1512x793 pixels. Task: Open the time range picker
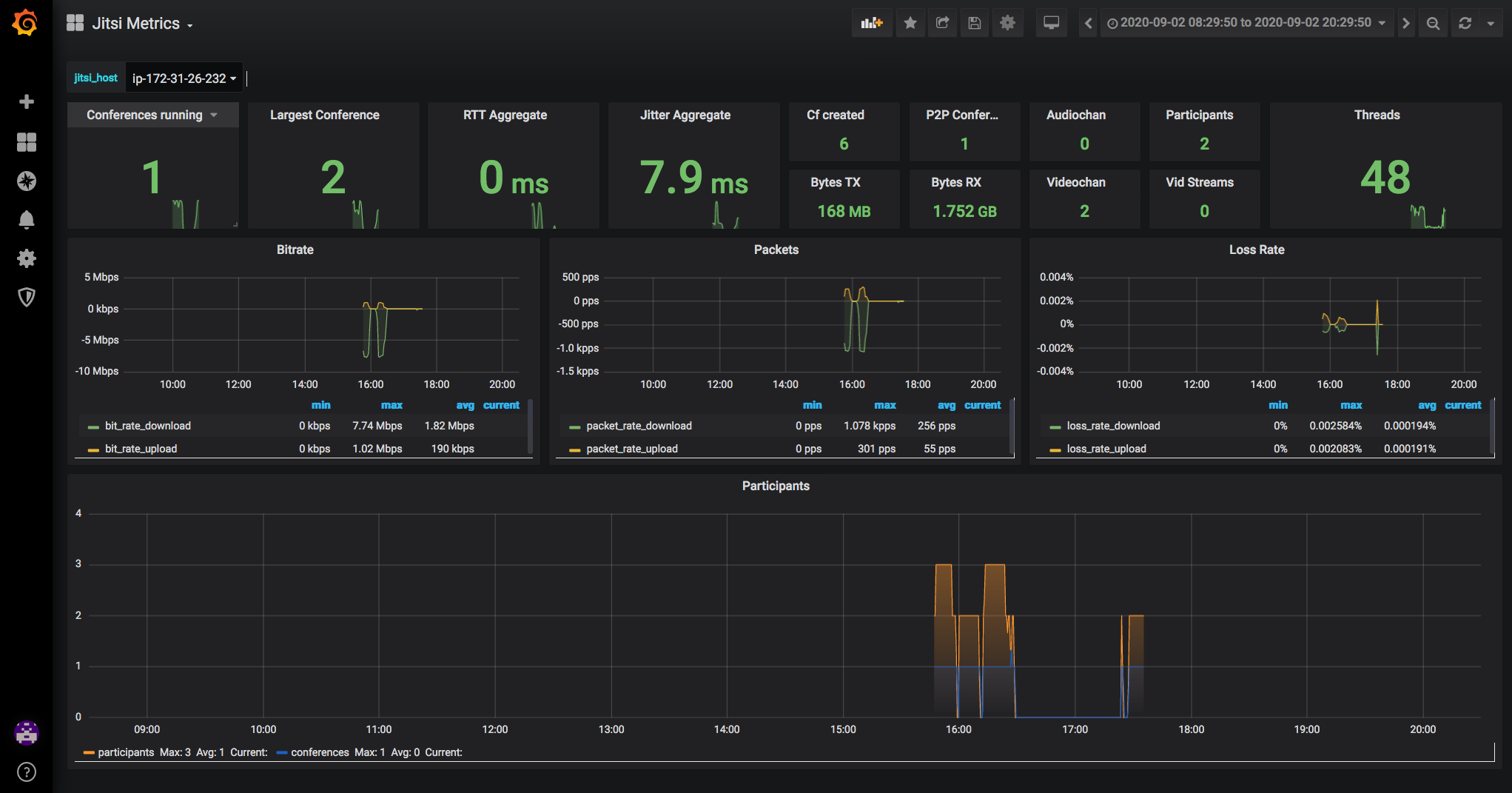(x=1246, y=23)
